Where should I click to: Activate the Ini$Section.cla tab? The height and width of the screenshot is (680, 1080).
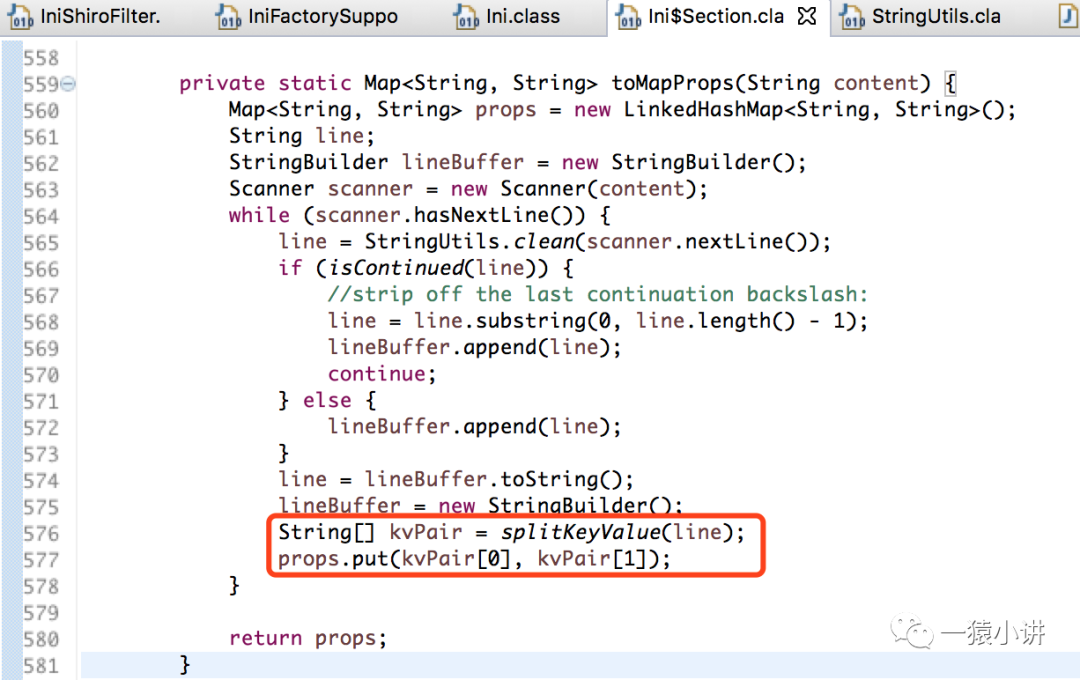coord(716,16)
